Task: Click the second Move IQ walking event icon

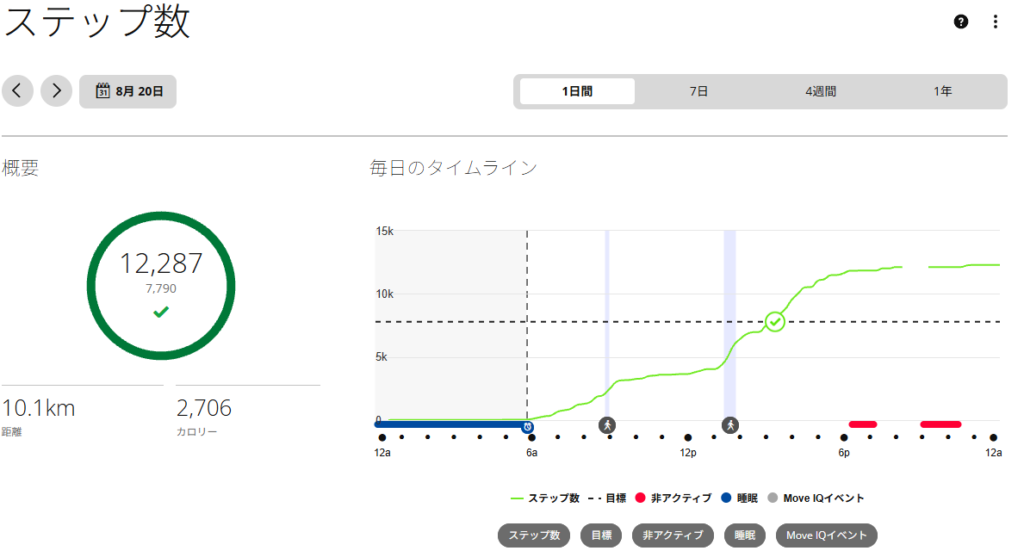Action: 730,426
